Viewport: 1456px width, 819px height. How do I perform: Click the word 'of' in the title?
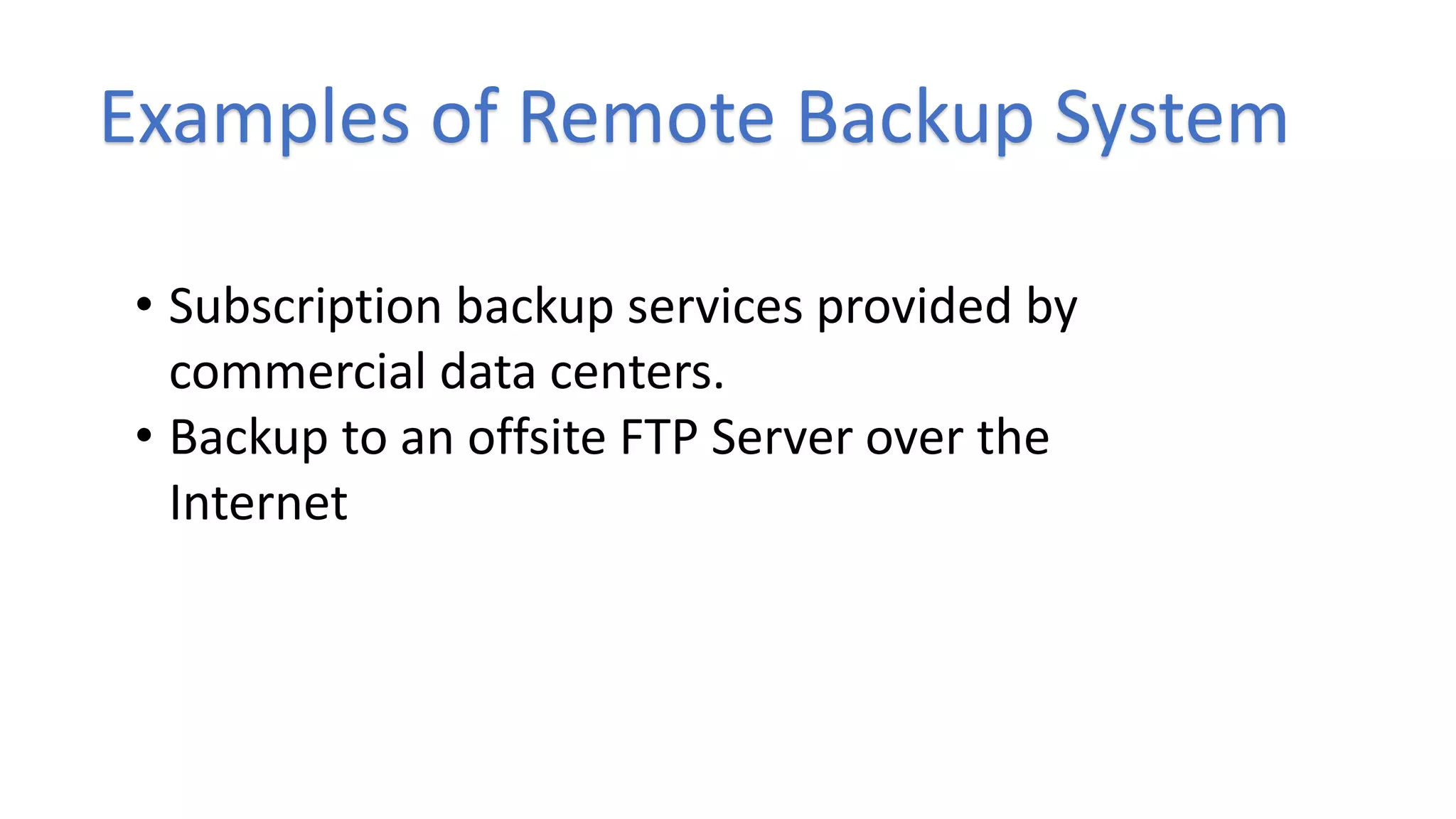(465, 116)
